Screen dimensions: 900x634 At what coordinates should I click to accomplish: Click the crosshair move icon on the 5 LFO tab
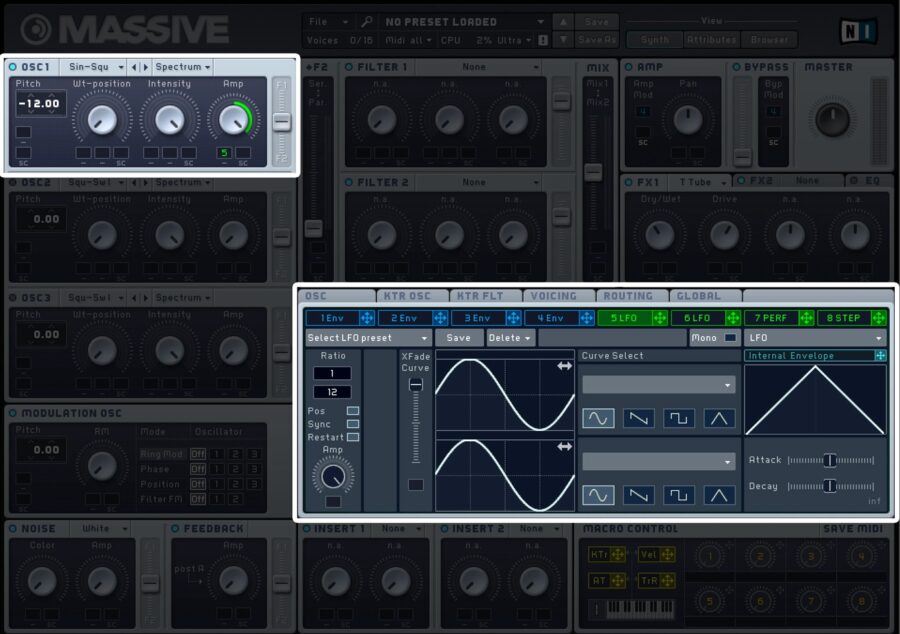click(660, 319)
